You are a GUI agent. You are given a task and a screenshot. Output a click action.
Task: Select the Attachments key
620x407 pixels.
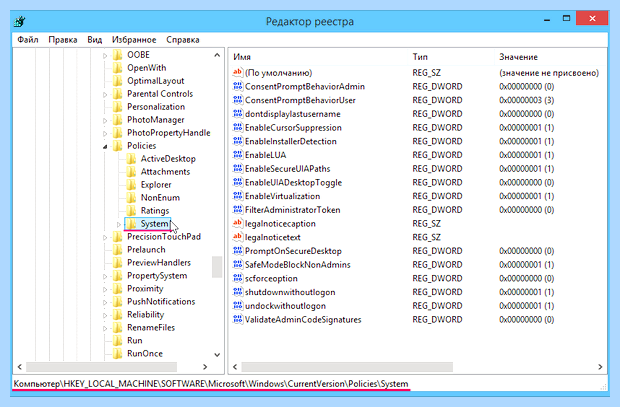[165, 172]
